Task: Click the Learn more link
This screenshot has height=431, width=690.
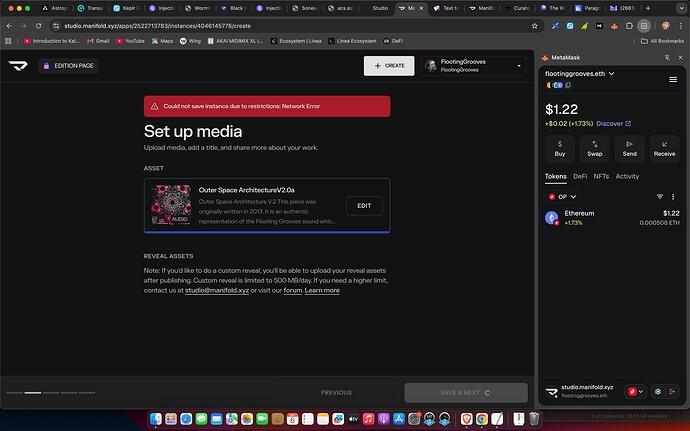Action: coord(322,291)
